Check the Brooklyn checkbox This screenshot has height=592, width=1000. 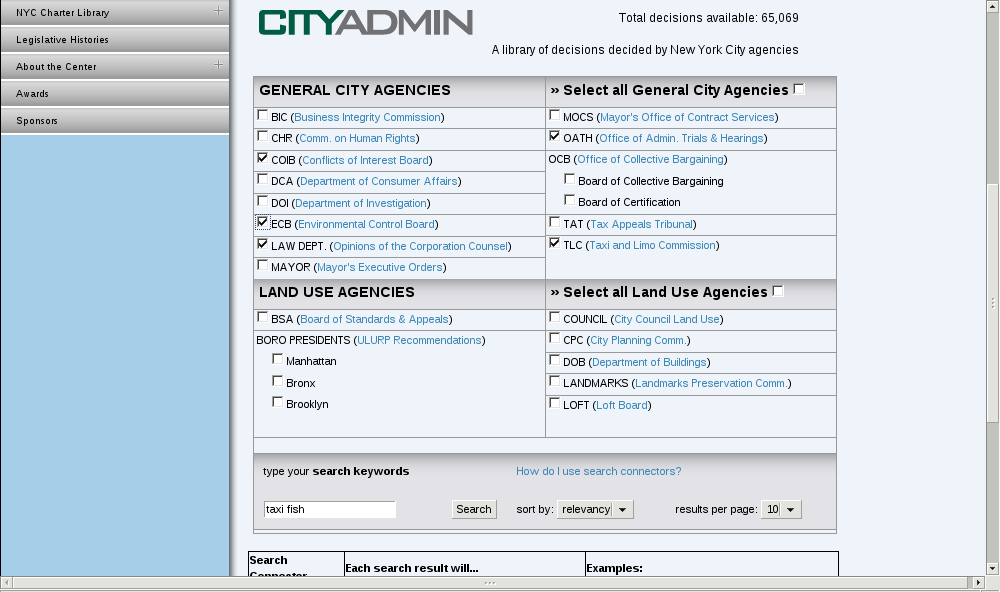click(x=277, y=402)
